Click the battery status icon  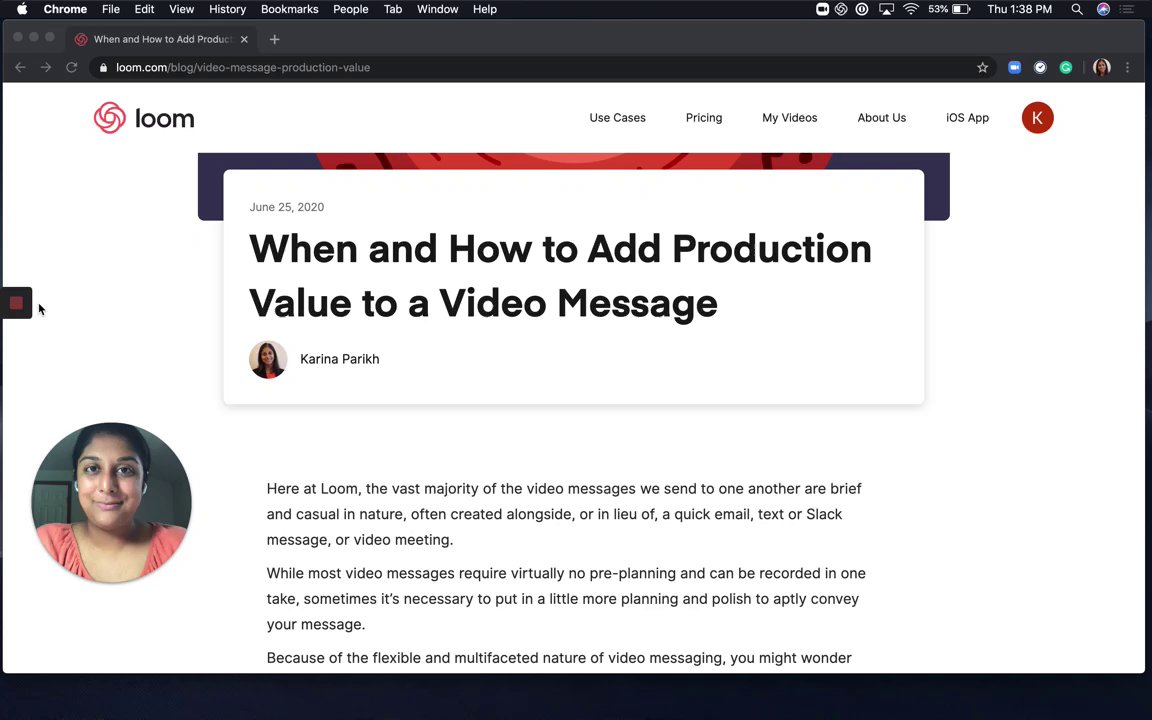961,9
